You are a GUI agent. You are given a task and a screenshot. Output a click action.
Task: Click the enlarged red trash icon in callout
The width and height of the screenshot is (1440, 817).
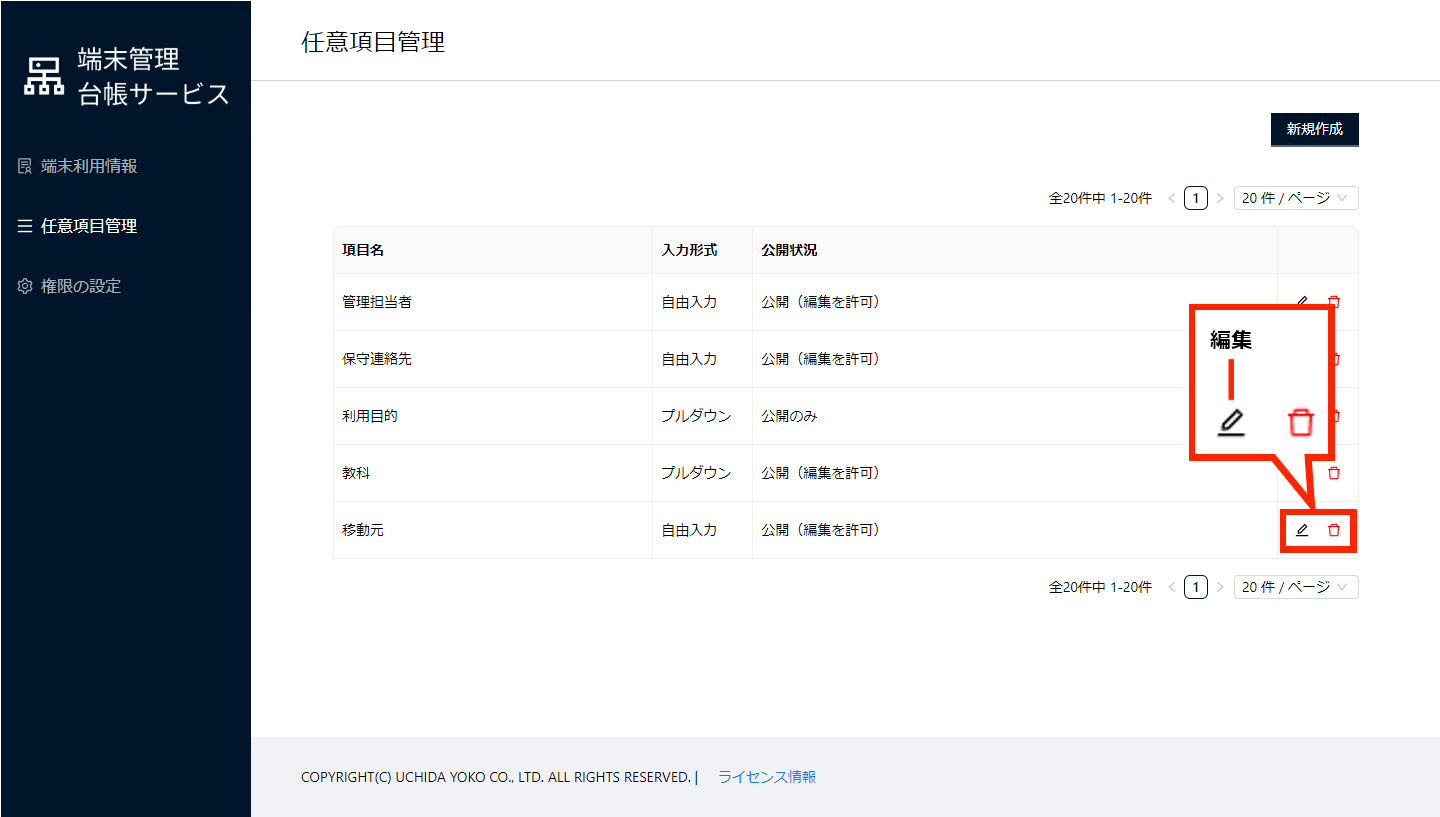pyautogui.click(x=1300, y=422)
